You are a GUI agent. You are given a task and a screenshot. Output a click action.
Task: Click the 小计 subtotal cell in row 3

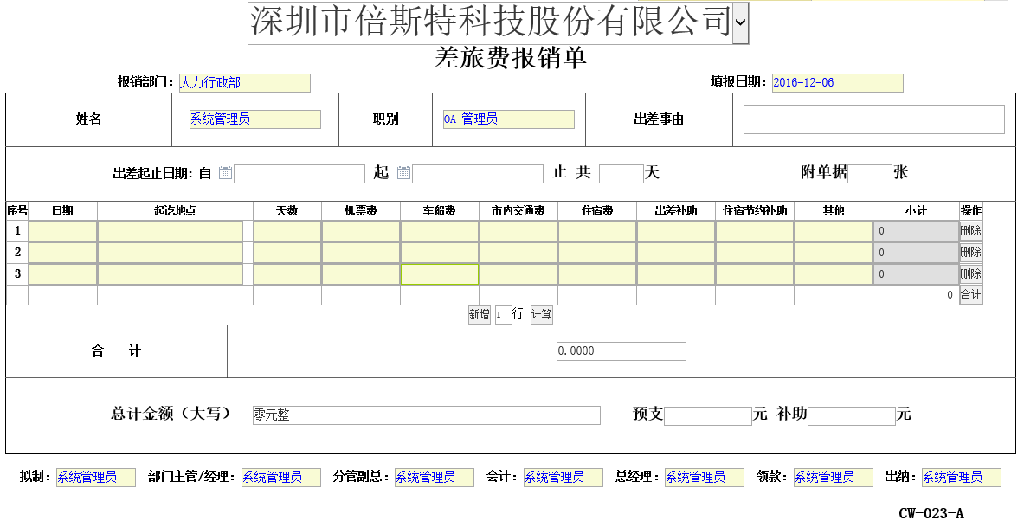point(916,274)
